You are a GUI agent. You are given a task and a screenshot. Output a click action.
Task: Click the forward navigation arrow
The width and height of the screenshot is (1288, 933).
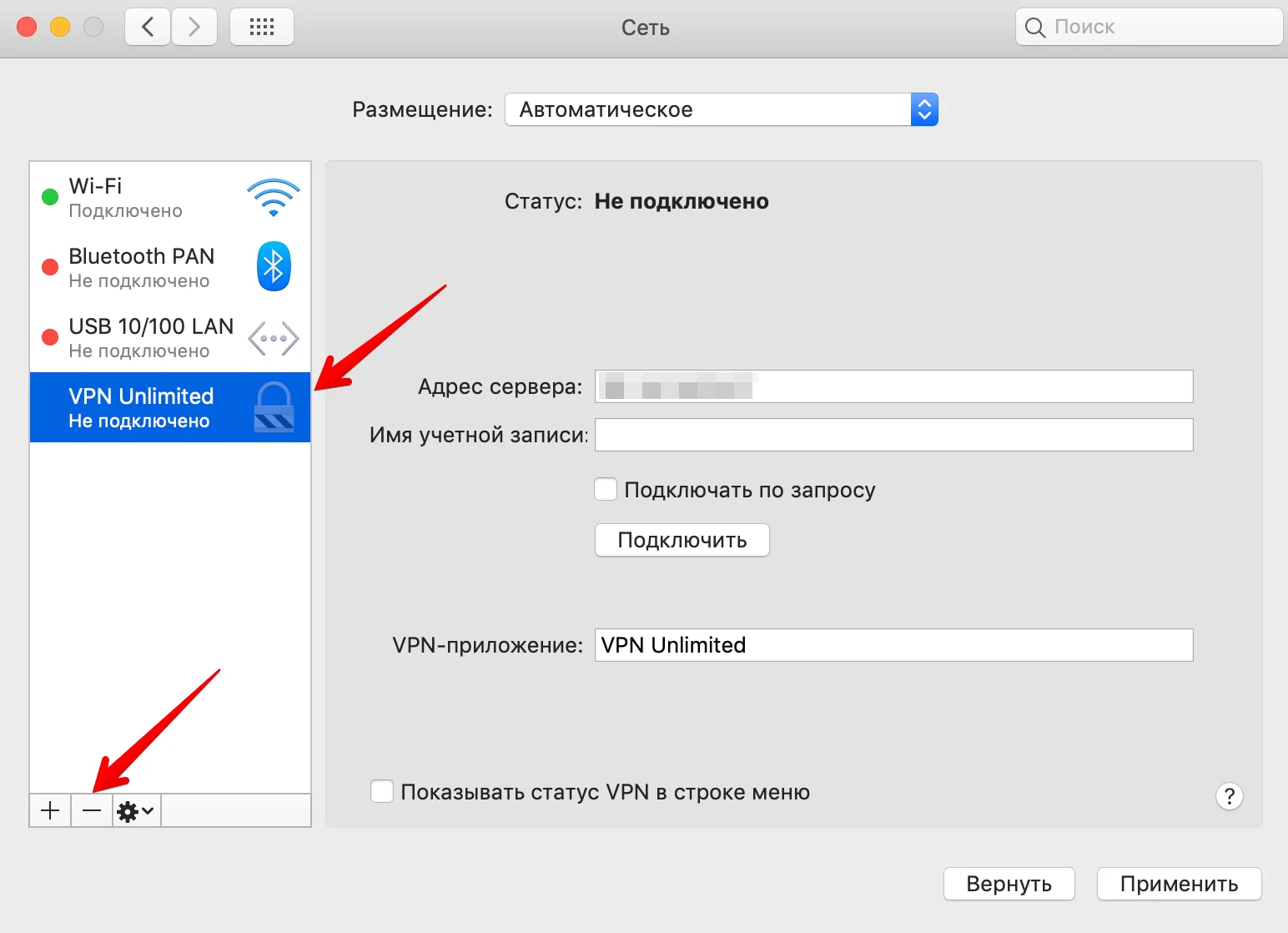click(194, 27)
